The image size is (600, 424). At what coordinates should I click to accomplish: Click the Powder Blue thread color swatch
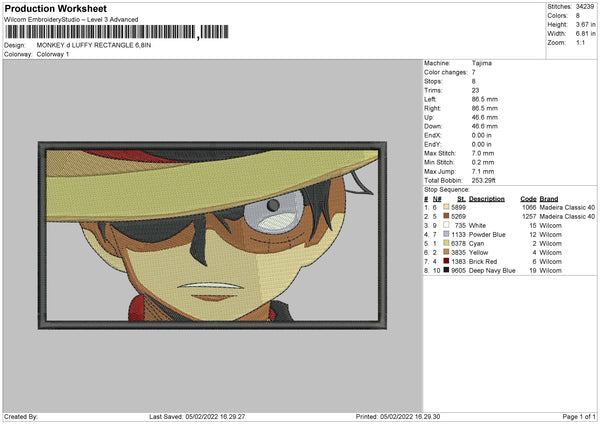[x=446, y=234]
